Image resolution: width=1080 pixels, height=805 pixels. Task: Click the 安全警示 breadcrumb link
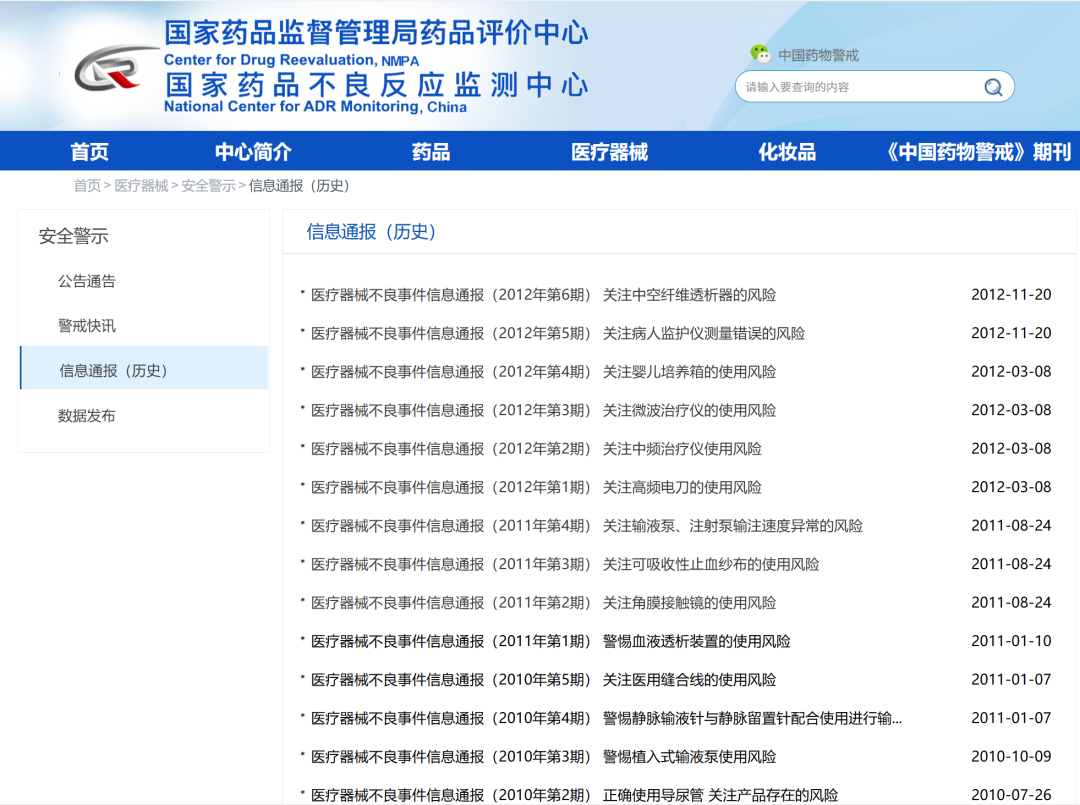click(x=209, y=186)
